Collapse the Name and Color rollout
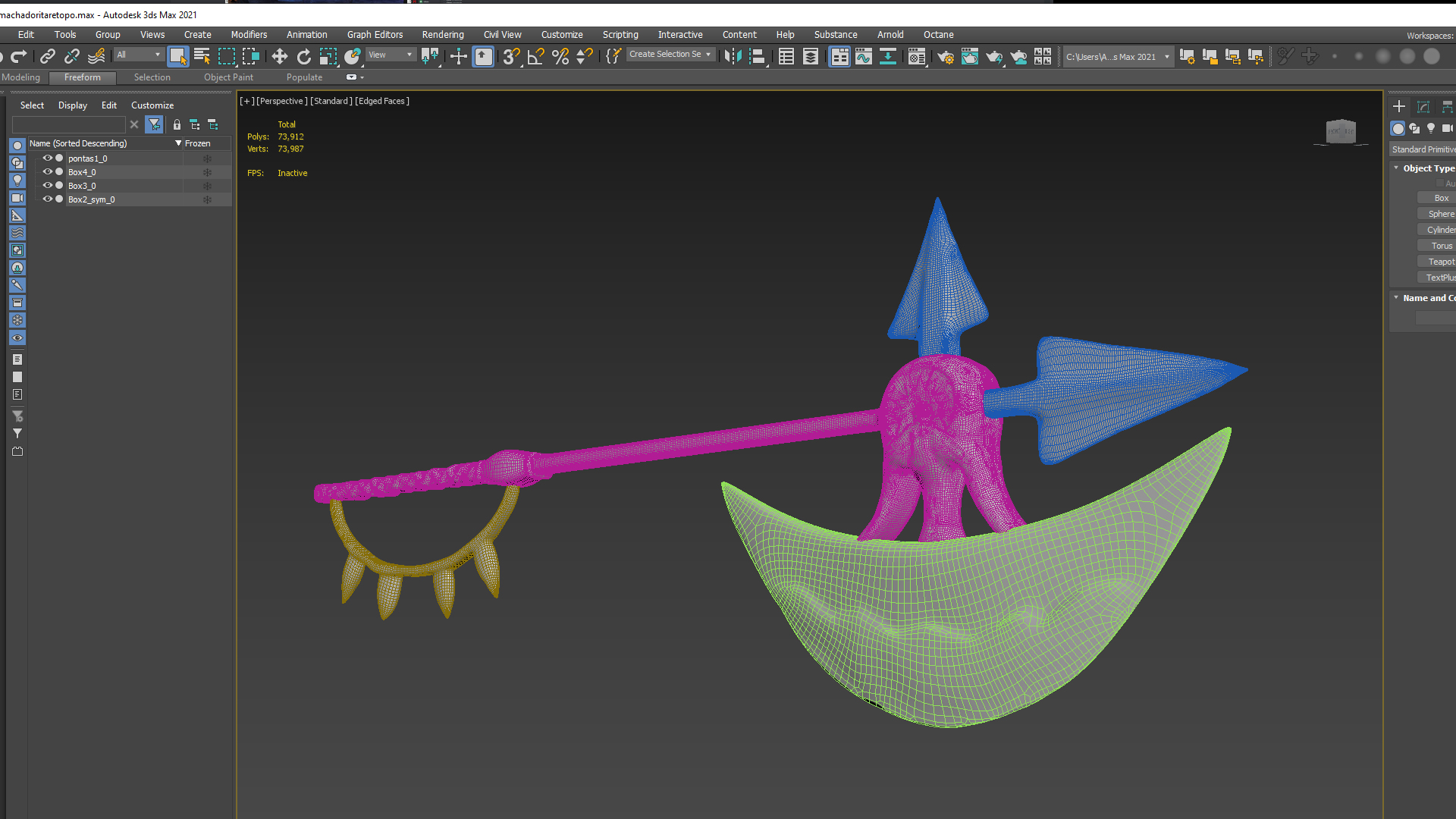Image resolution: width=1456 pixels, height=819 pixels. pyautogui.click(x=1396, y=298)
